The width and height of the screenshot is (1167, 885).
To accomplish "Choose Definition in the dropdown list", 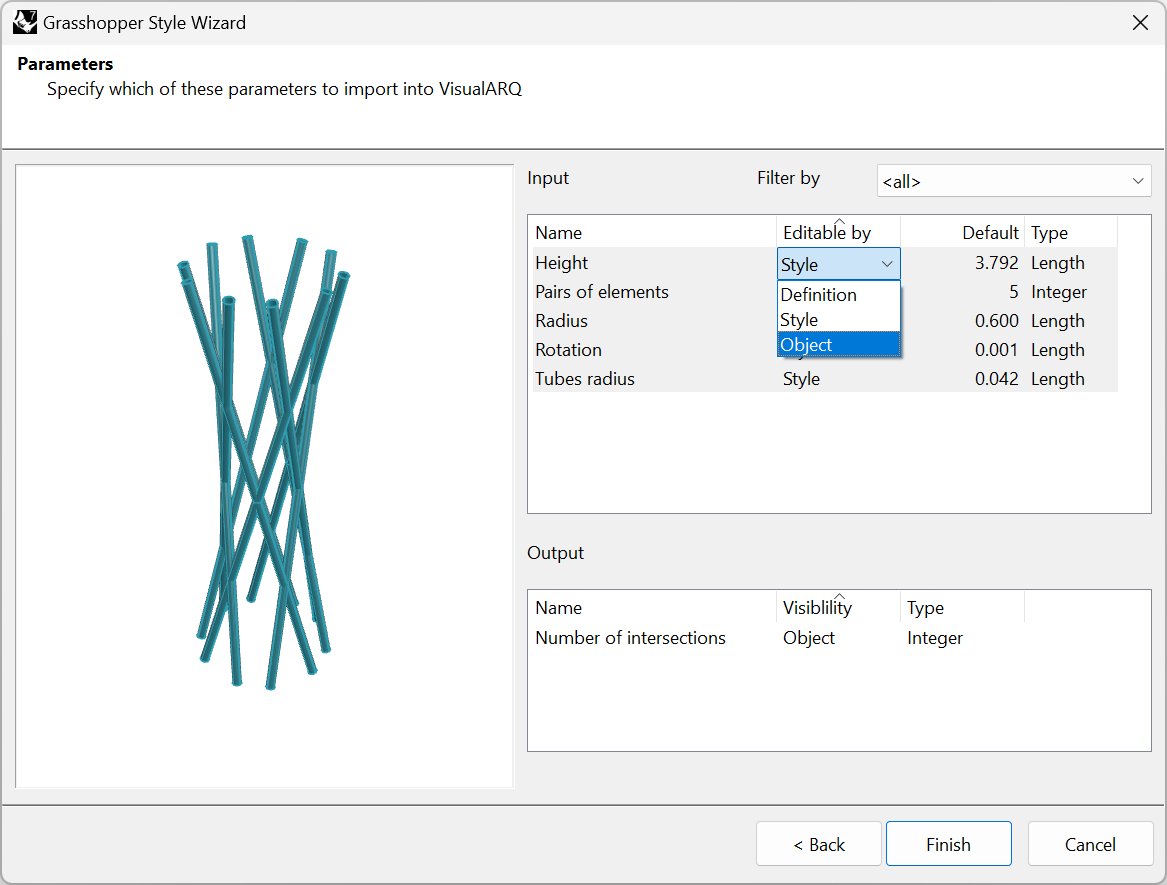I will [x=839, y=295].
